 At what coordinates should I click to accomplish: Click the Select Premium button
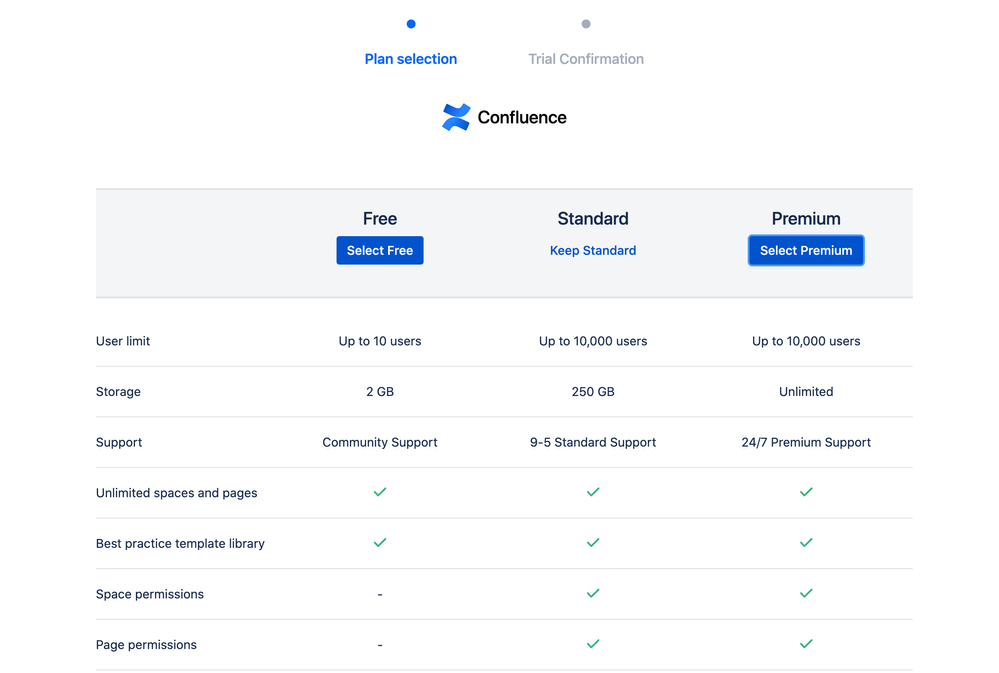point(806,250)
